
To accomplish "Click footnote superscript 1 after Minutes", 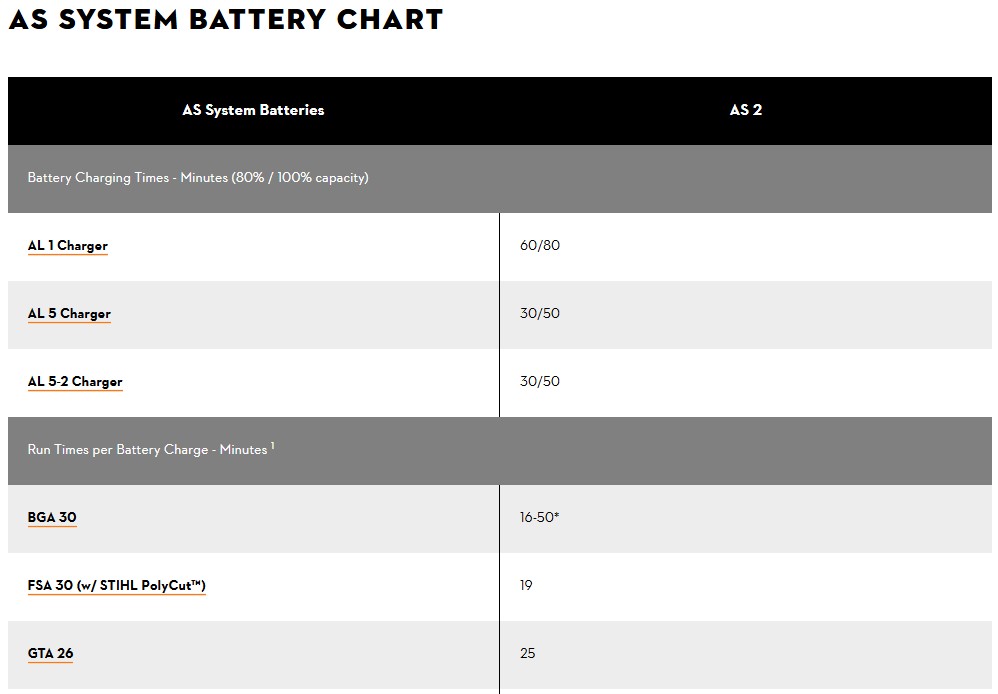I will coord(272,446).
